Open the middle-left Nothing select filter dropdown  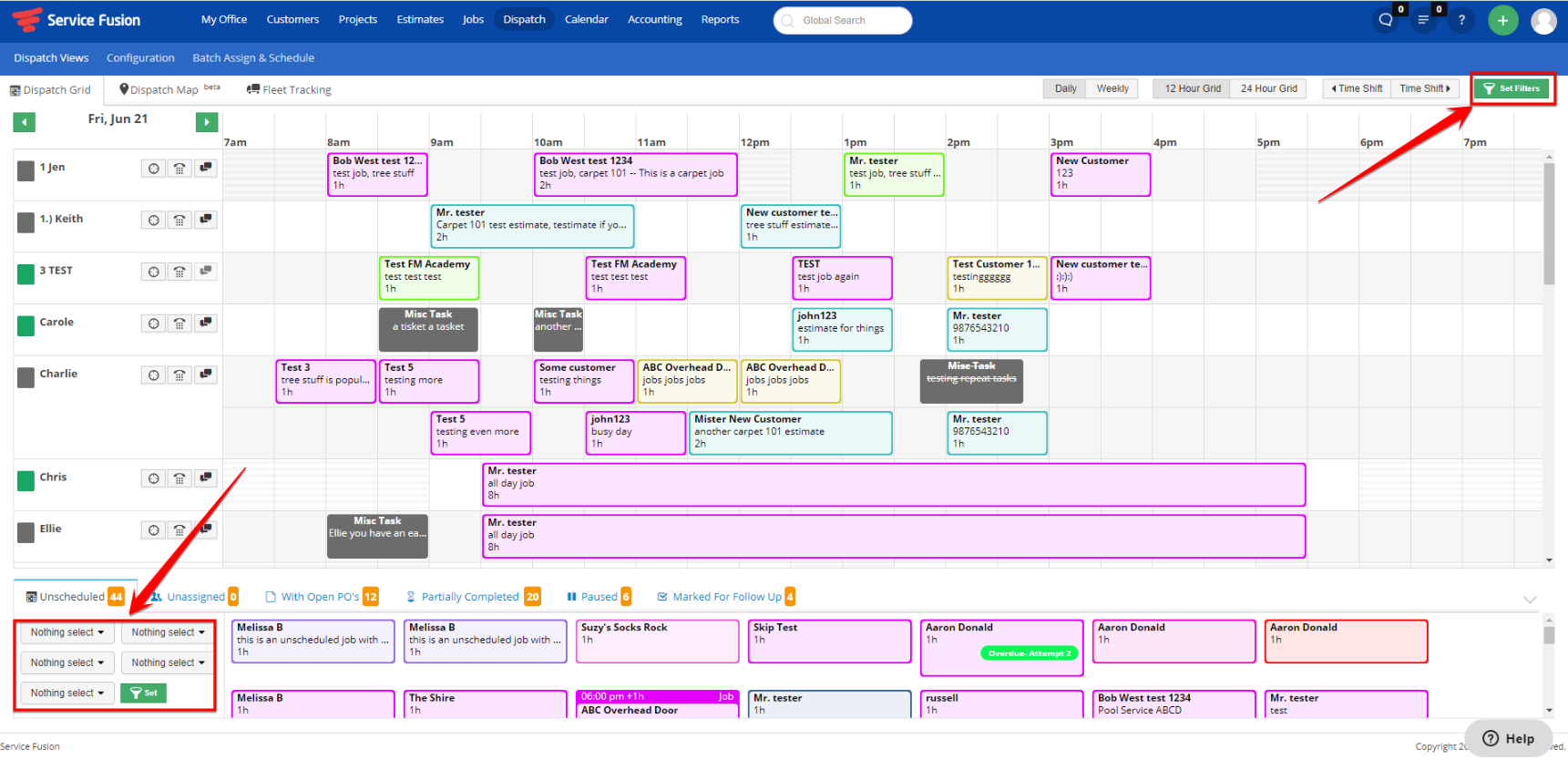tap(67, 662)
